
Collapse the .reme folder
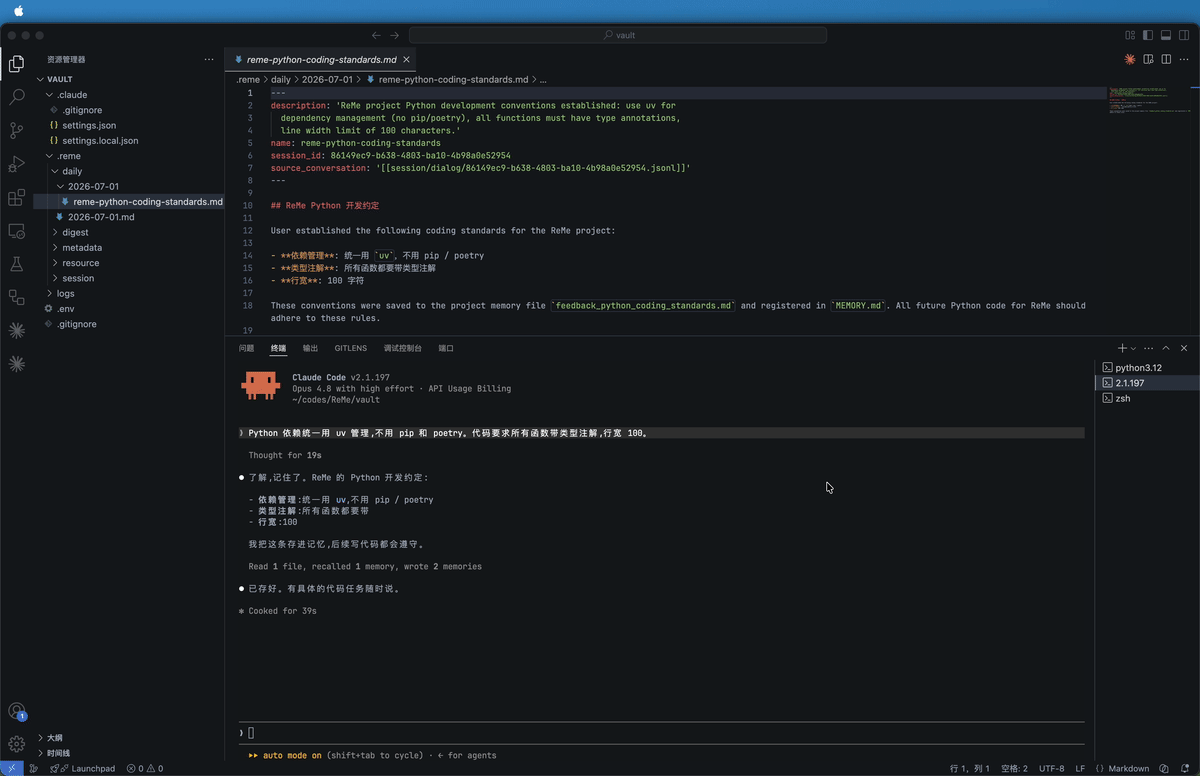pos(69,156)
